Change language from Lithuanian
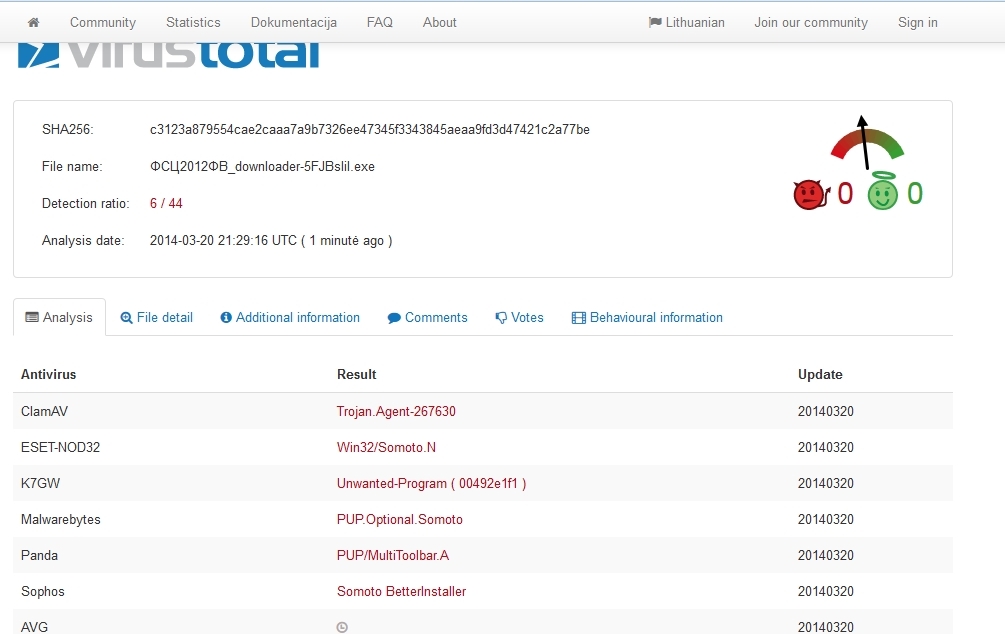The height and width of the screenshot is (634, 1005). [686, 22]
